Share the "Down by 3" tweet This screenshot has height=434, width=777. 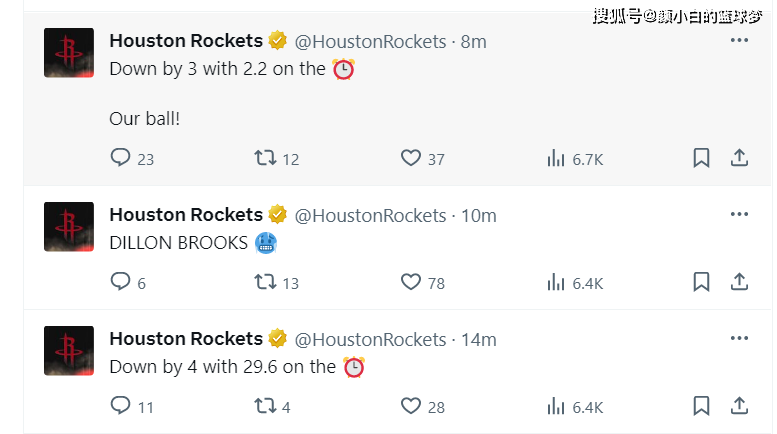coord(739,158)
